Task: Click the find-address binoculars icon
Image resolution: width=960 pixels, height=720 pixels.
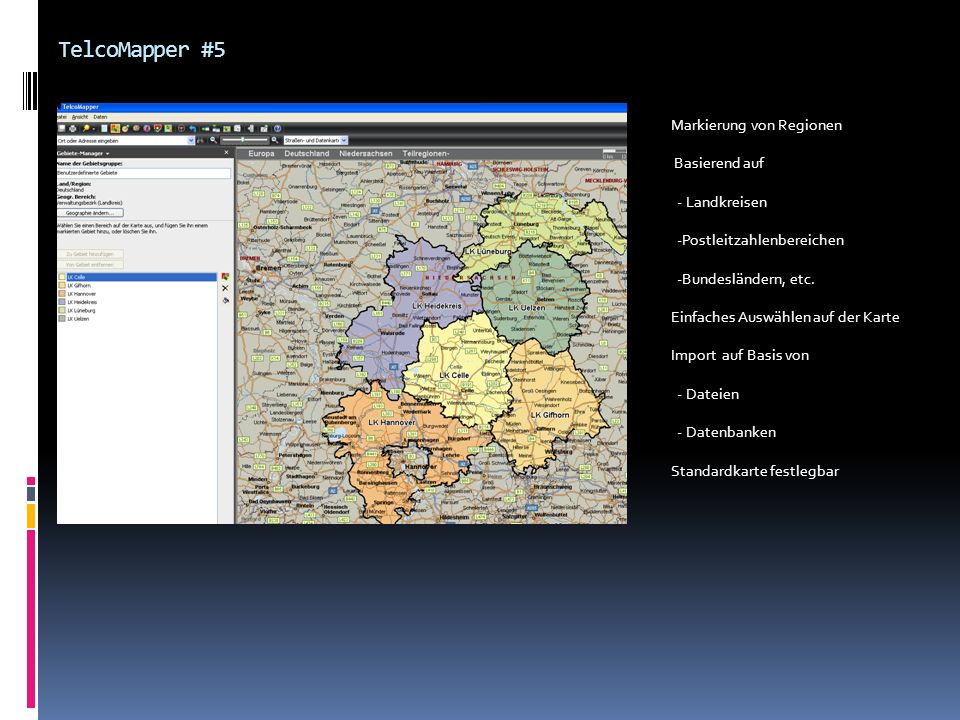Action: coord(200,140)
